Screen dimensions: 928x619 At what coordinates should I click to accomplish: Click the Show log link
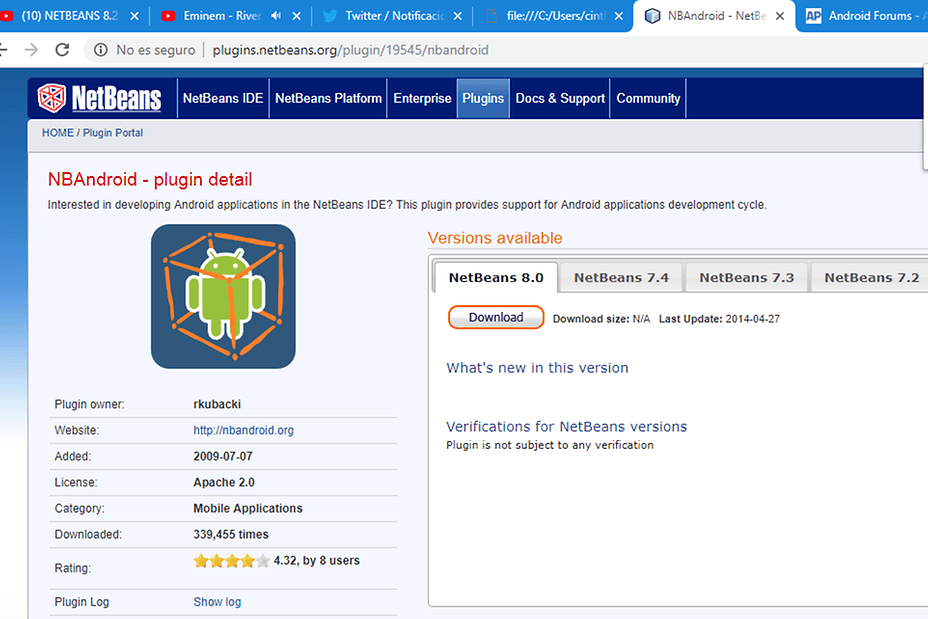[x=217, y=602]
